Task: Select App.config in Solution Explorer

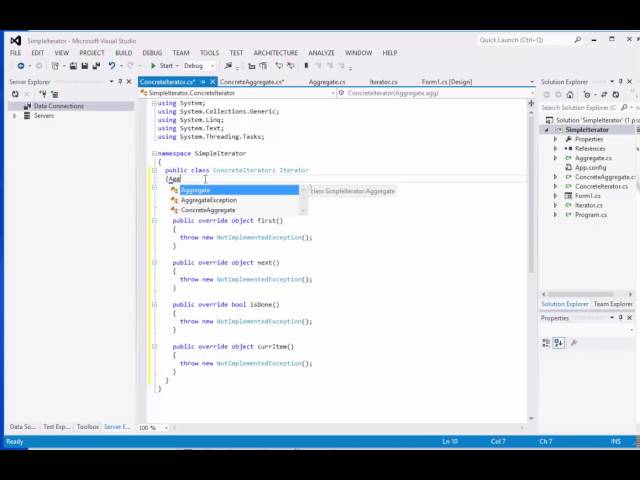Action: [x=590, y=168]
